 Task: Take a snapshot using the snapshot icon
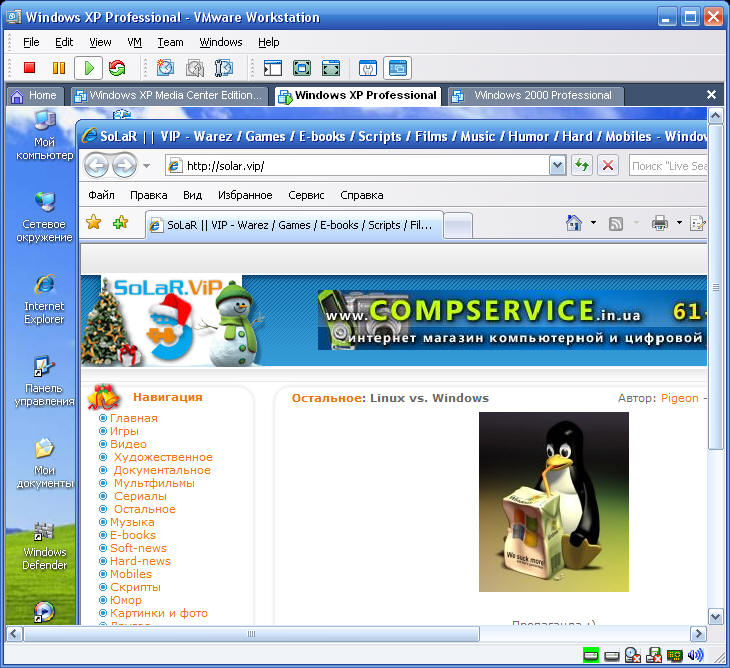coord(166,68)
